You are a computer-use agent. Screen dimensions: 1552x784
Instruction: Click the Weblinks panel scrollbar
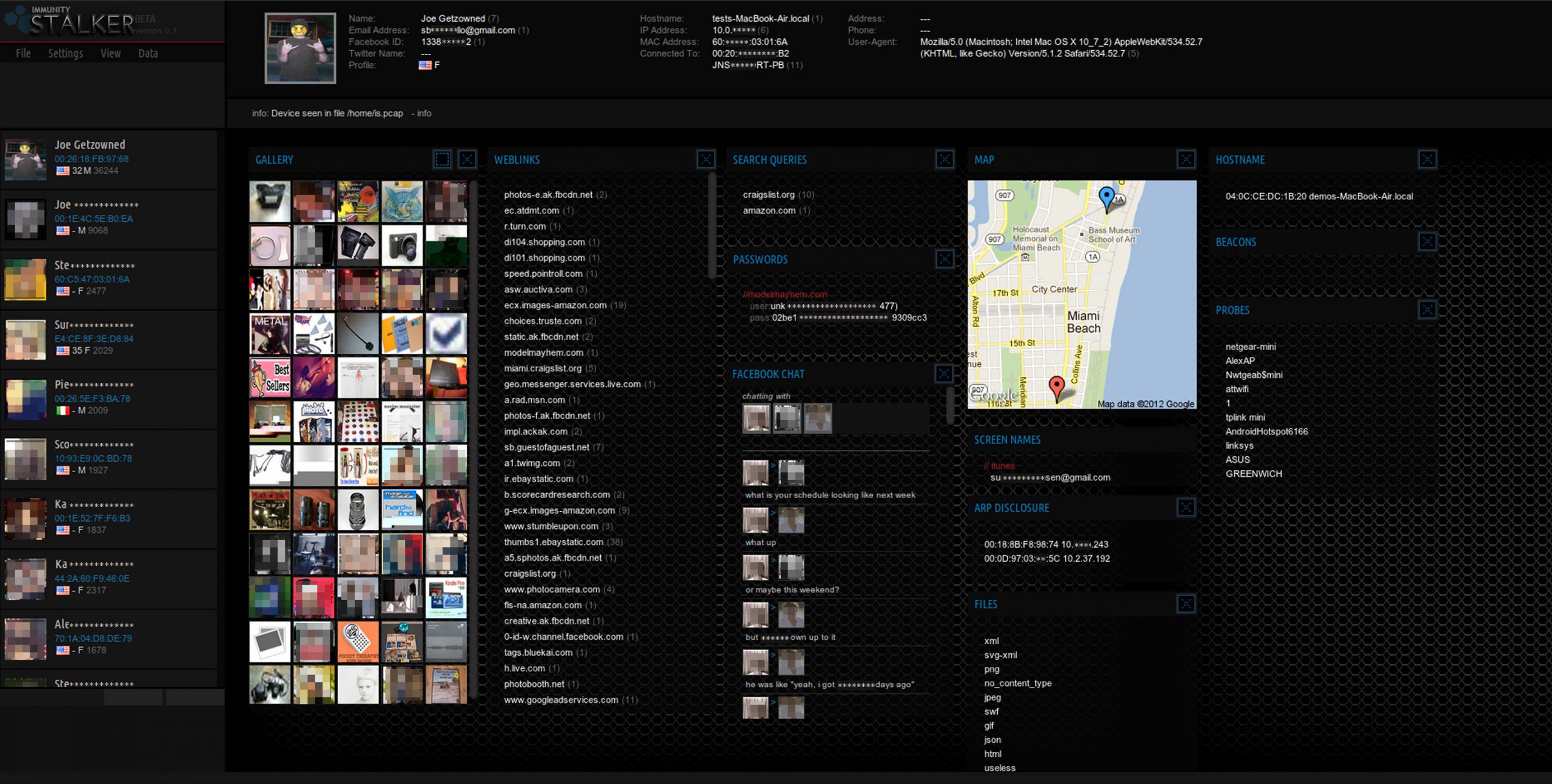click(x=712, y=225)
